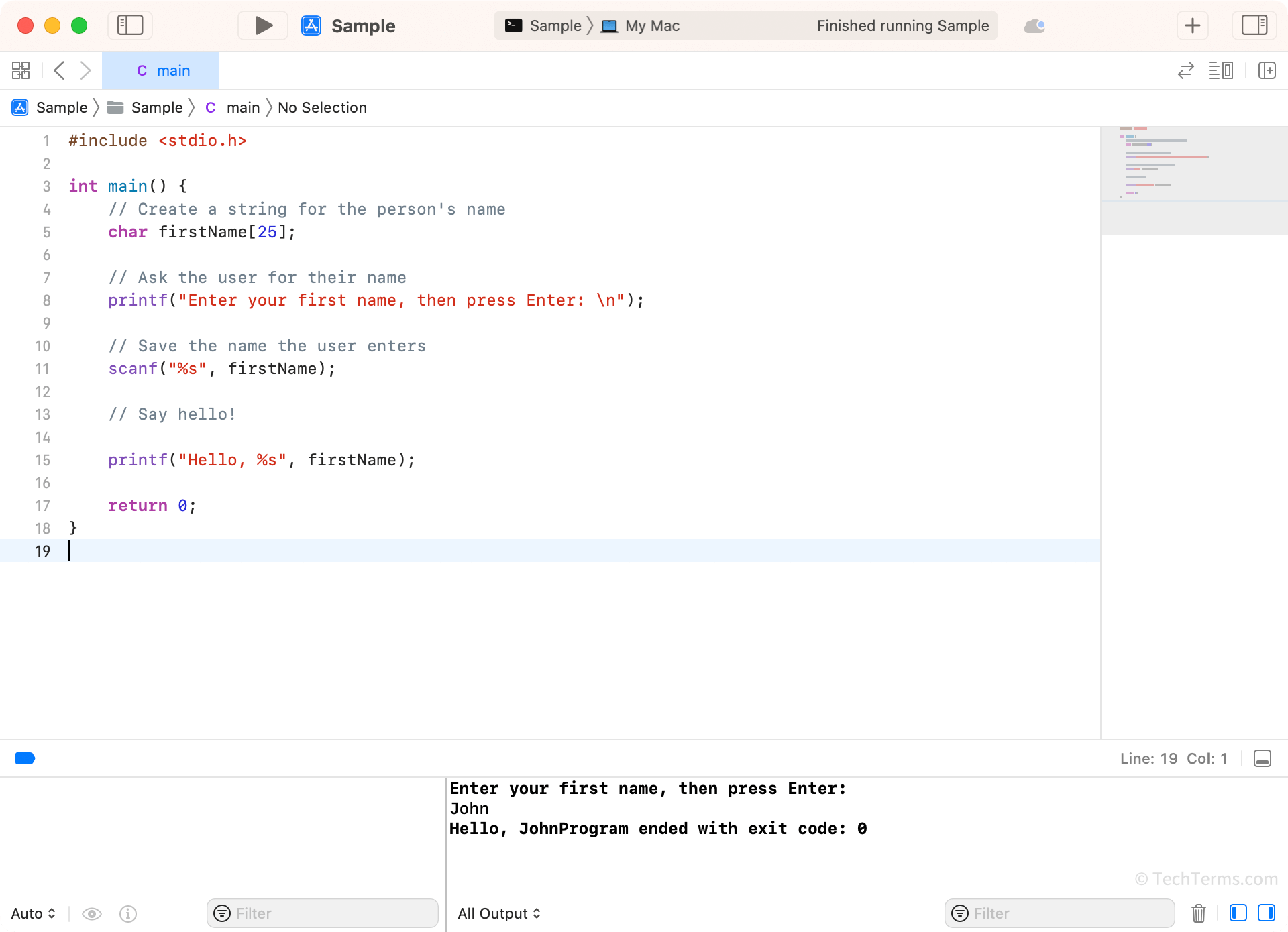Click the laptop My Mac icon
The height and width of the screenshot is (932, 1288).
[609, 26]
